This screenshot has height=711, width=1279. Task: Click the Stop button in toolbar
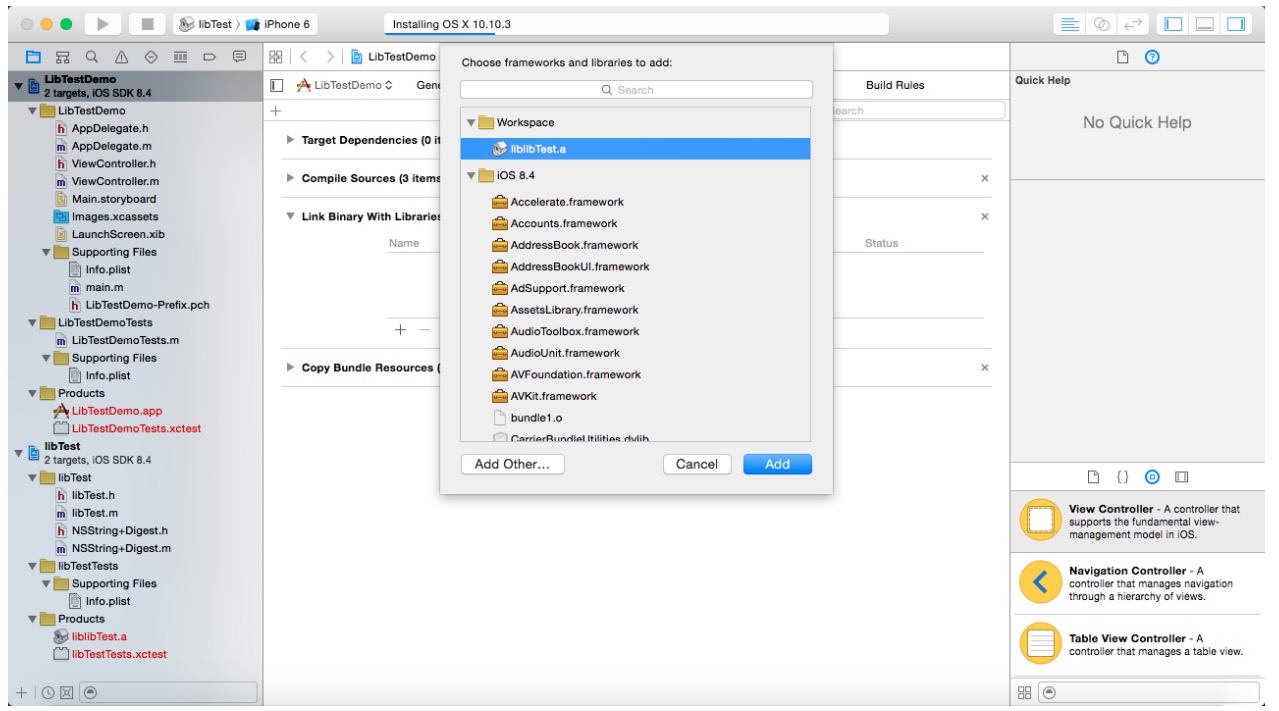pos(147,24)
